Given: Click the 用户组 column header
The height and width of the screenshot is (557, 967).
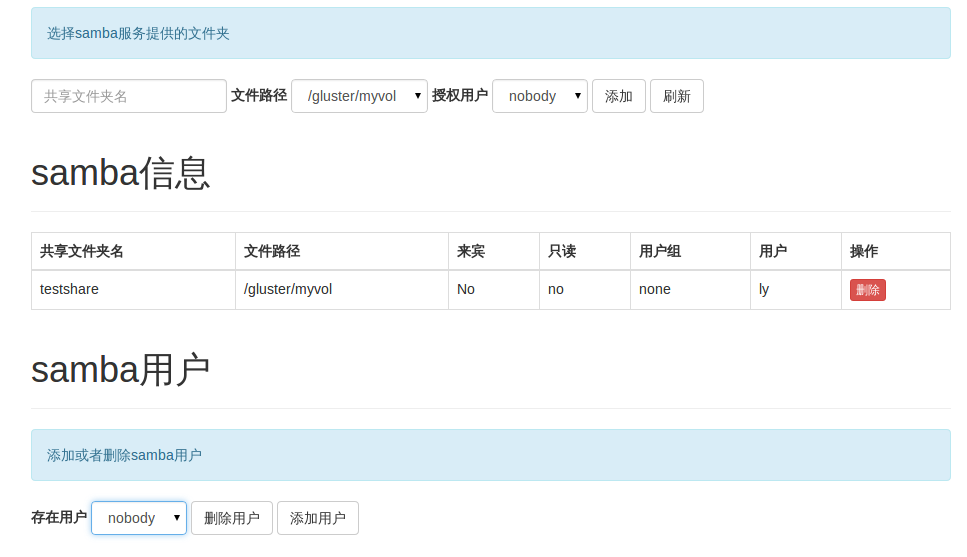Looking at the screenshot, I should point(690,251).
